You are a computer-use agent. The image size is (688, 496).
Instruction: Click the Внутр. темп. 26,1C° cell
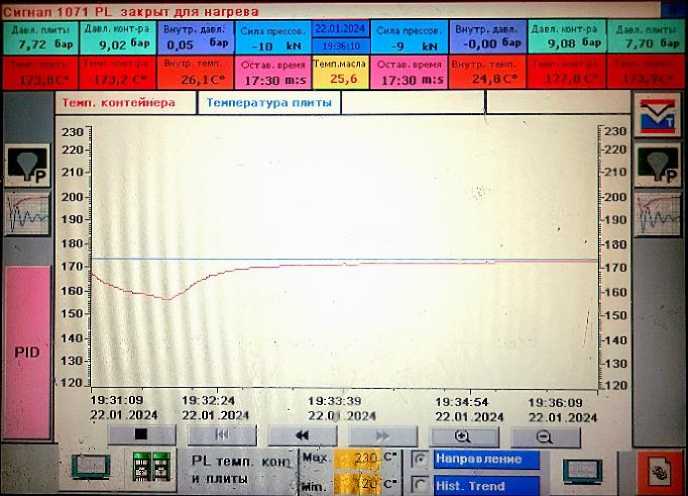tap(195, 72)
